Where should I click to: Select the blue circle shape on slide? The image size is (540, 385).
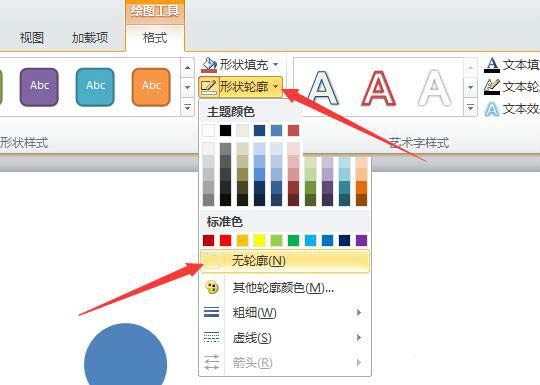pyautogui.click(x=125, y=355)
